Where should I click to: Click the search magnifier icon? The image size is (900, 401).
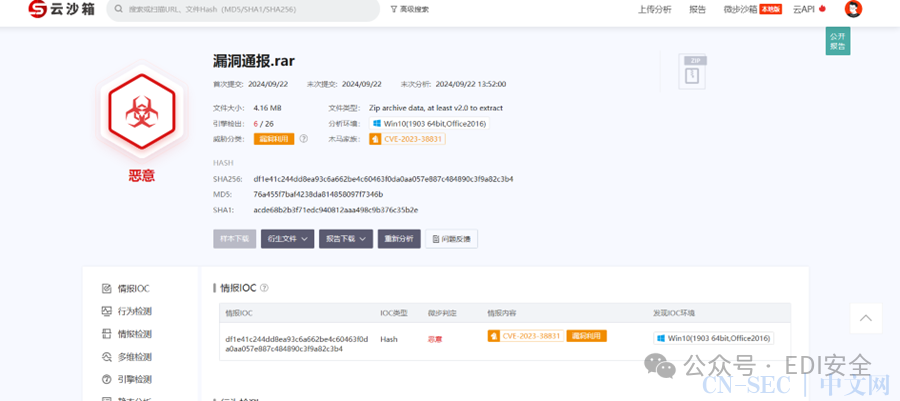(x=118, y=10)
